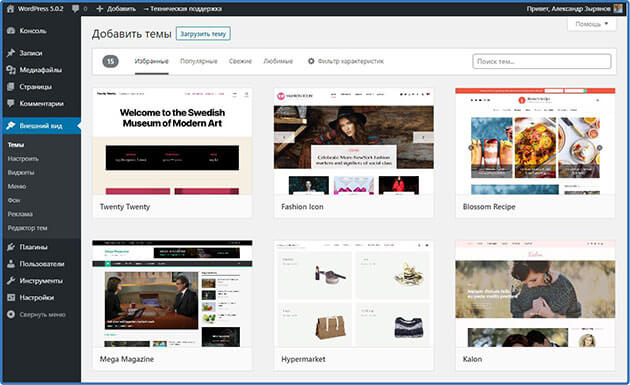Image resolution: width=630 pixels, height=385 pixels.
Task: Click the Записи pin icon
Action: click(x=11, y=53)
